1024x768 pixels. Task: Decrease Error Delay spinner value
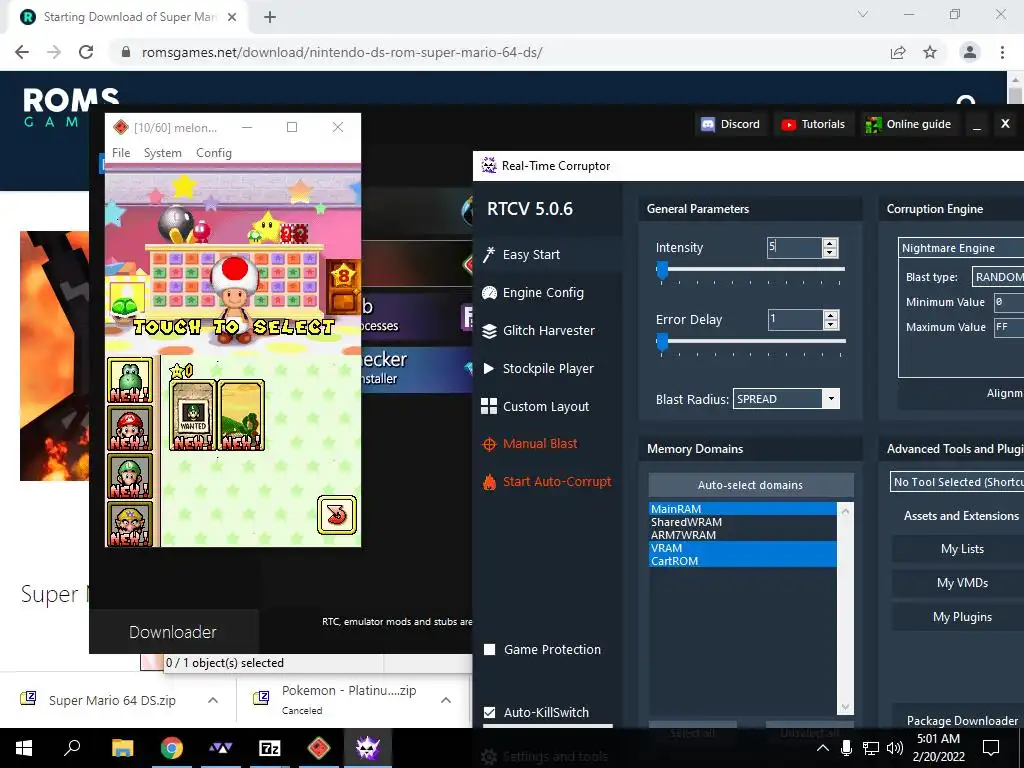(x=830, y=325)
